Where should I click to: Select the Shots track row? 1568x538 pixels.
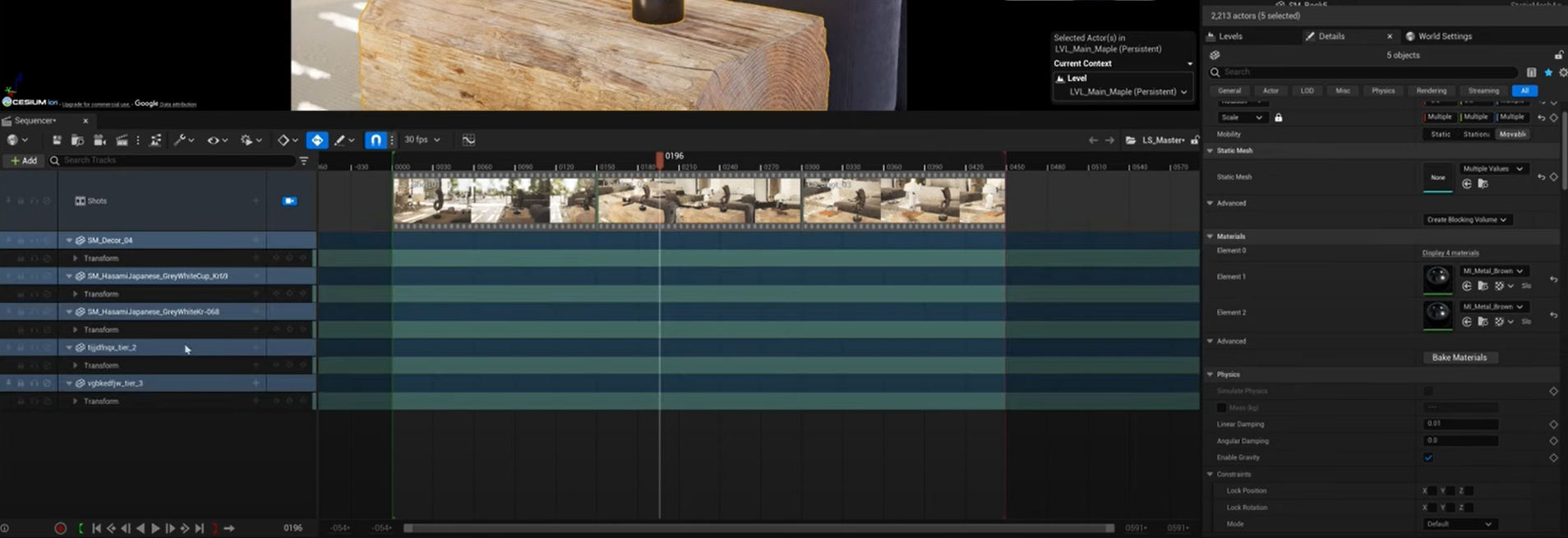coord(158,201)
